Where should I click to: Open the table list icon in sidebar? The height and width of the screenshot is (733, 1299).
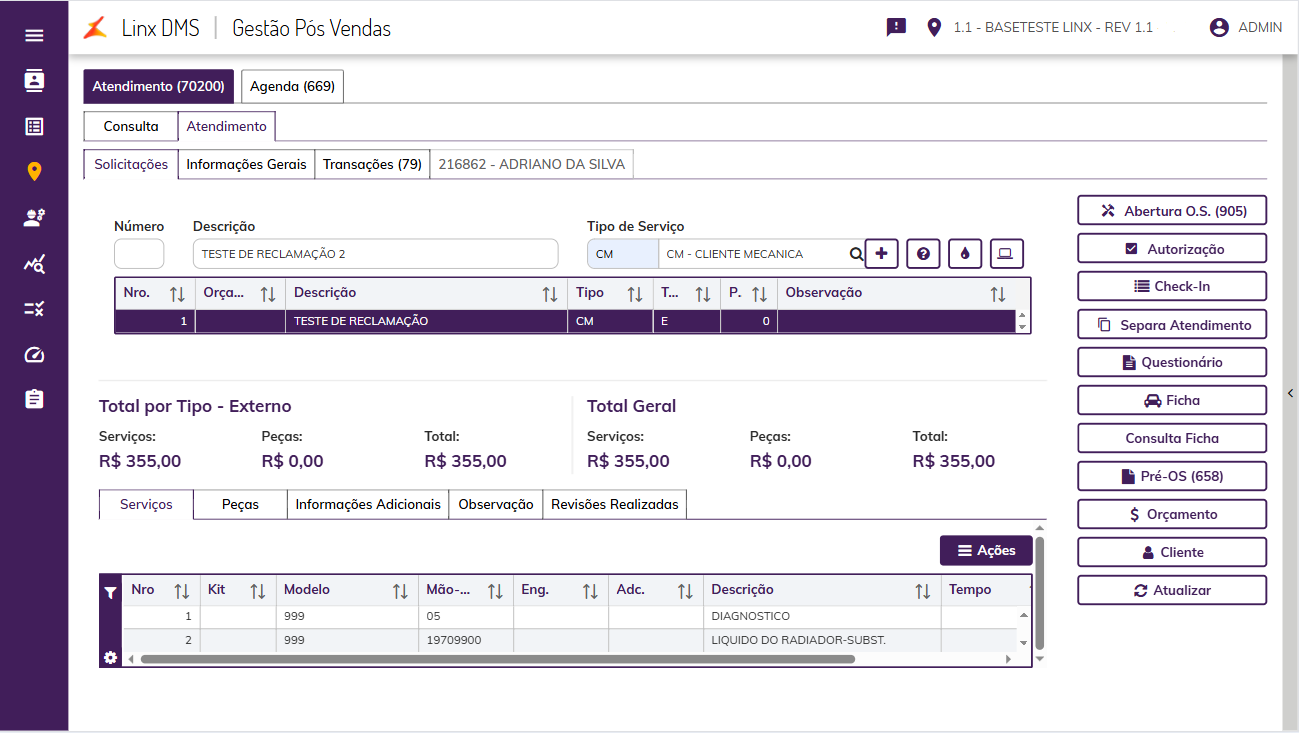tap(34, 126)
